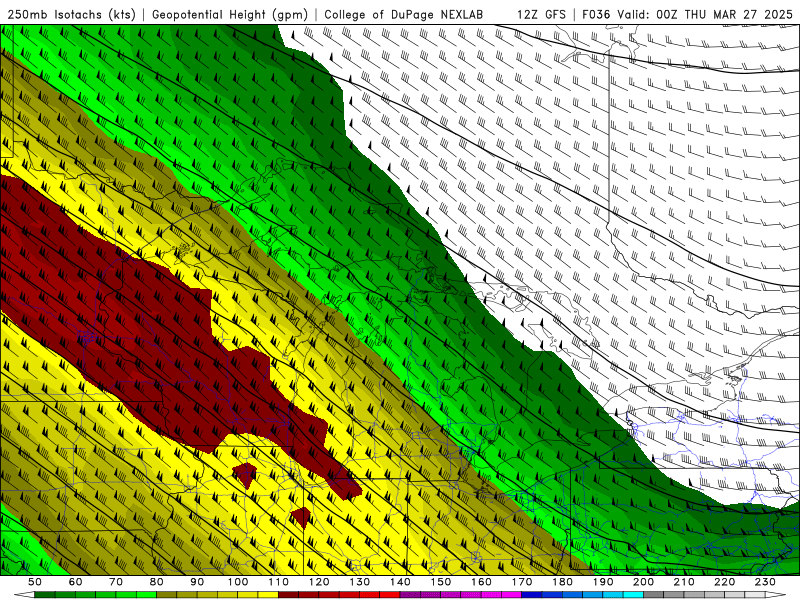Image resolution: width=800 pixels, height=600 pixels.
Task: Click the '50' value on the color scale
Action: click(35, 582)
